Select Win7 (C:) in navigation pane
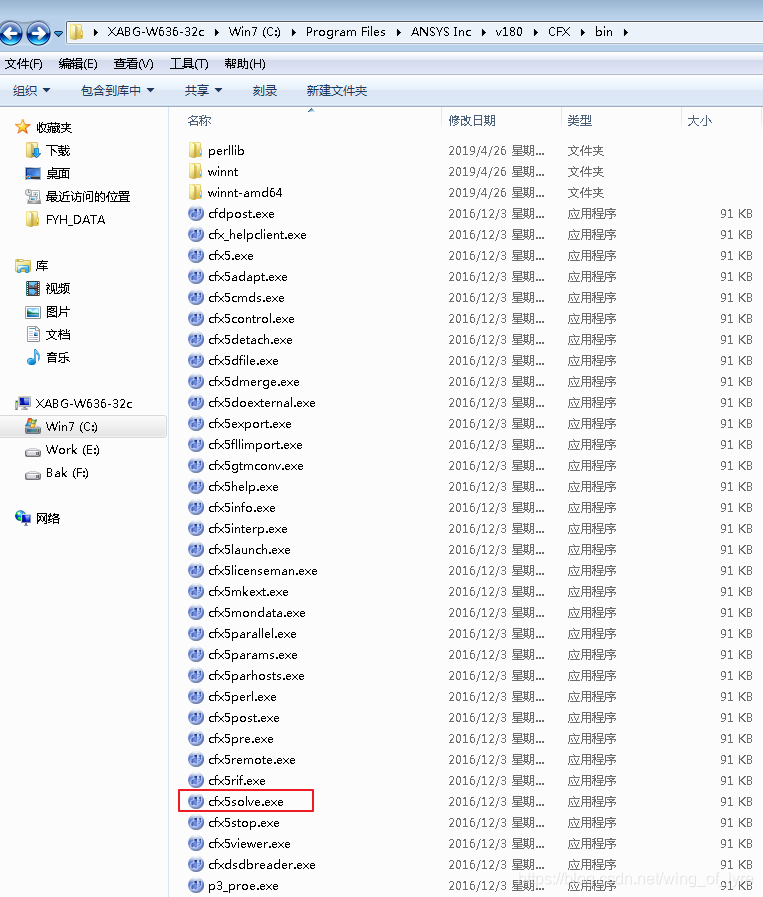This screenshot has height=897, width=763. tap(84, 427)
